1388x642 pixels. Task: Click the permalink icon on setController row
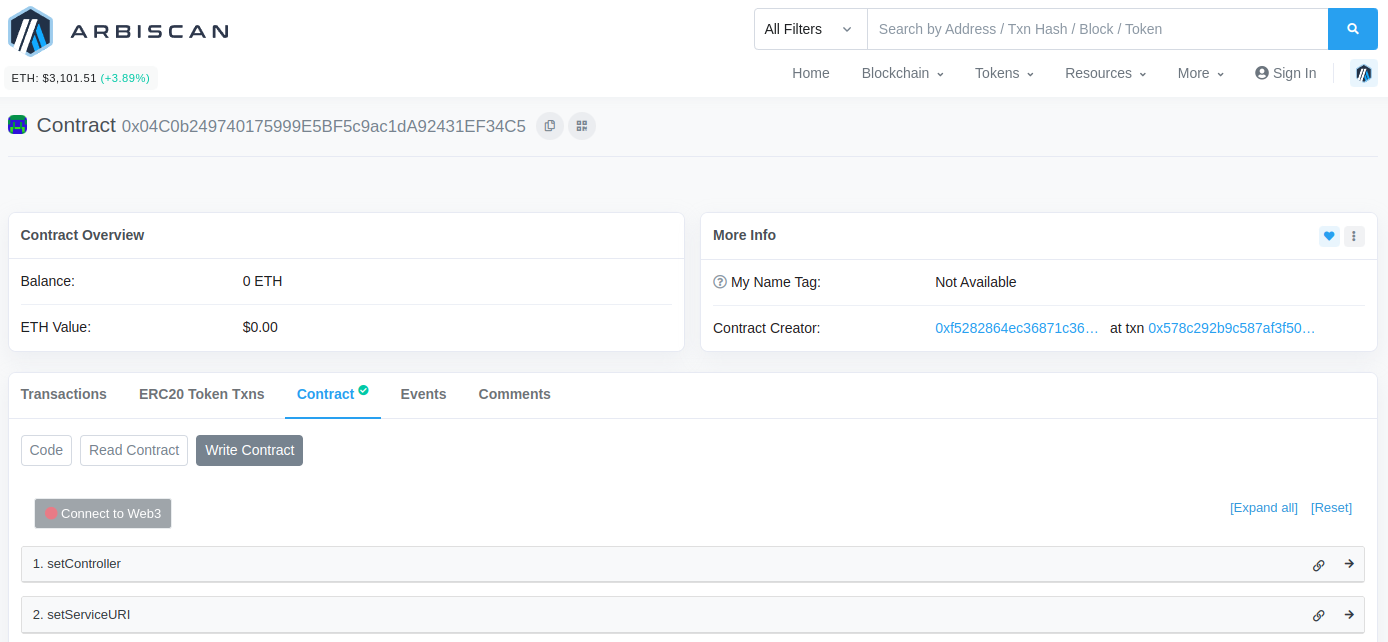(x=1318, y=564)
